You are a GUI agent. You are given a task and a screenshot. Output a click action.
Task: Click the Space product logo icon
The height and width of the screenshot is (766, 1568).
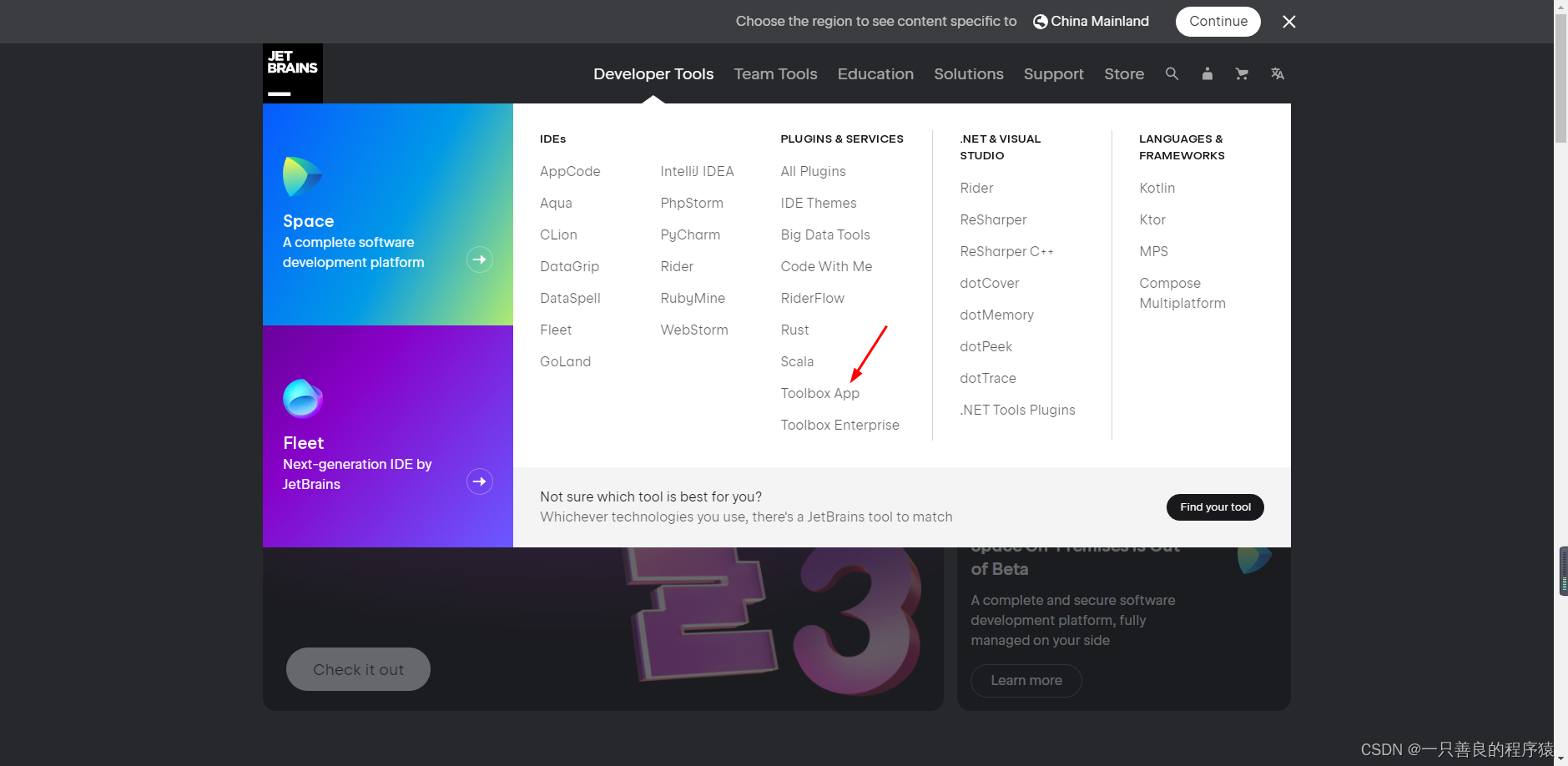coord(302,176)
